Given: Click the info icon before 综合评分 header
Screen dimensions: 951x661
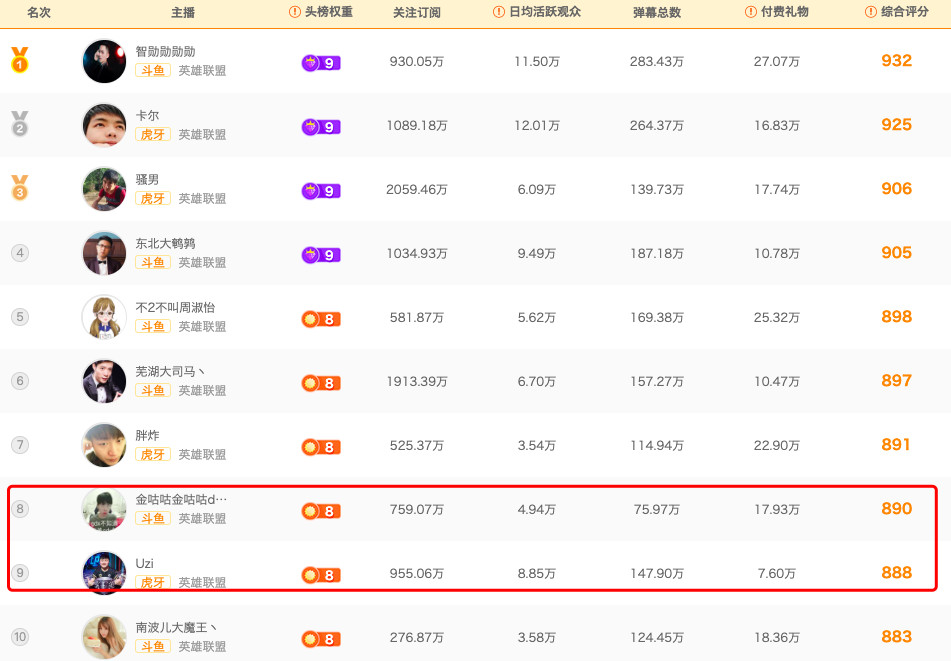Looking at the screenshot, I should 870,12.
